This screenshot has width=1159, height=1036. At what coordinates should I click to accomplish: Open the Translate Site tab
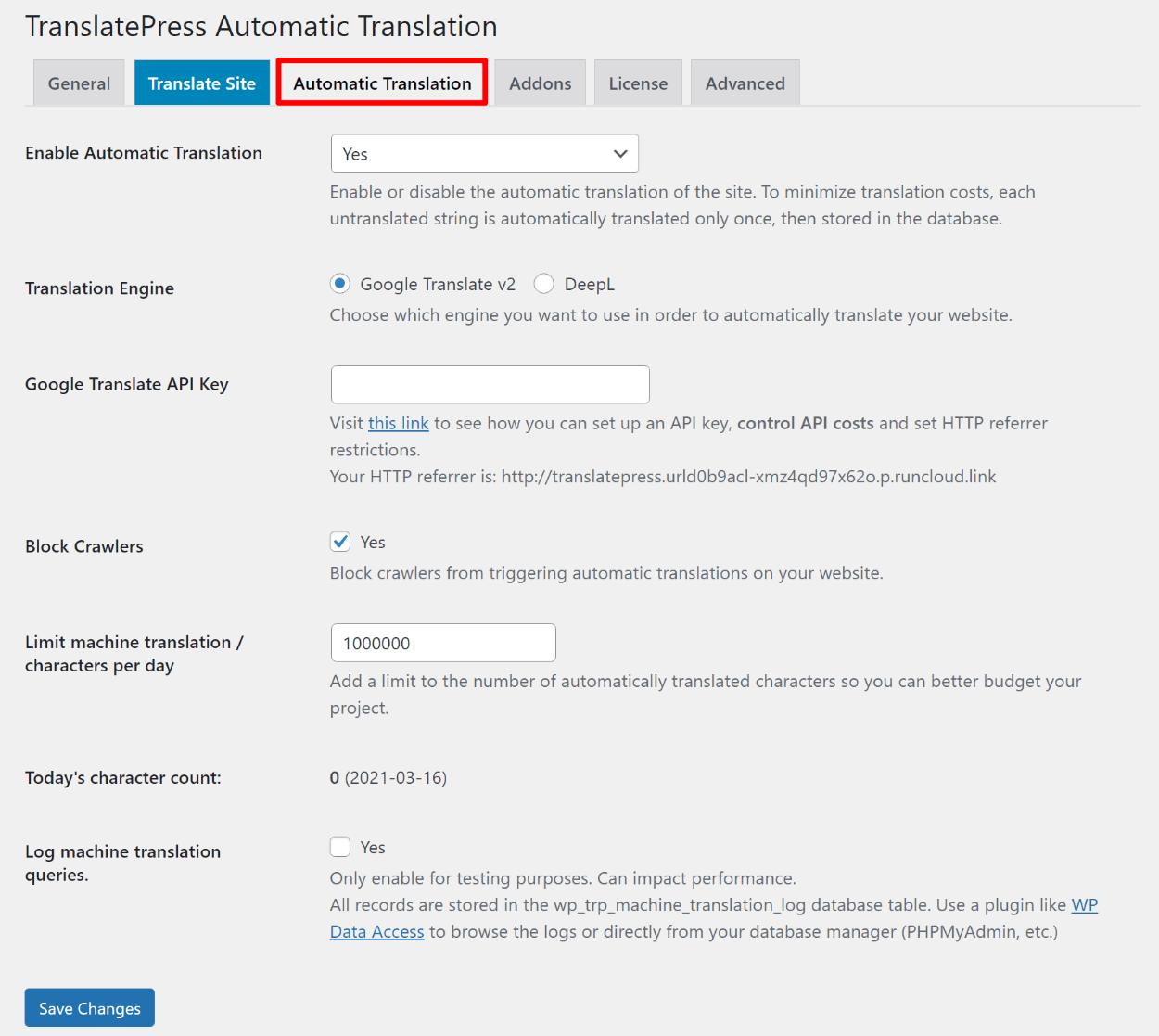pos(201,83)
